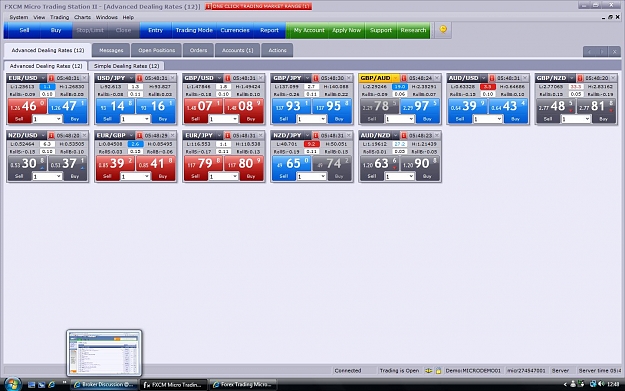Open the System menu

19,18
